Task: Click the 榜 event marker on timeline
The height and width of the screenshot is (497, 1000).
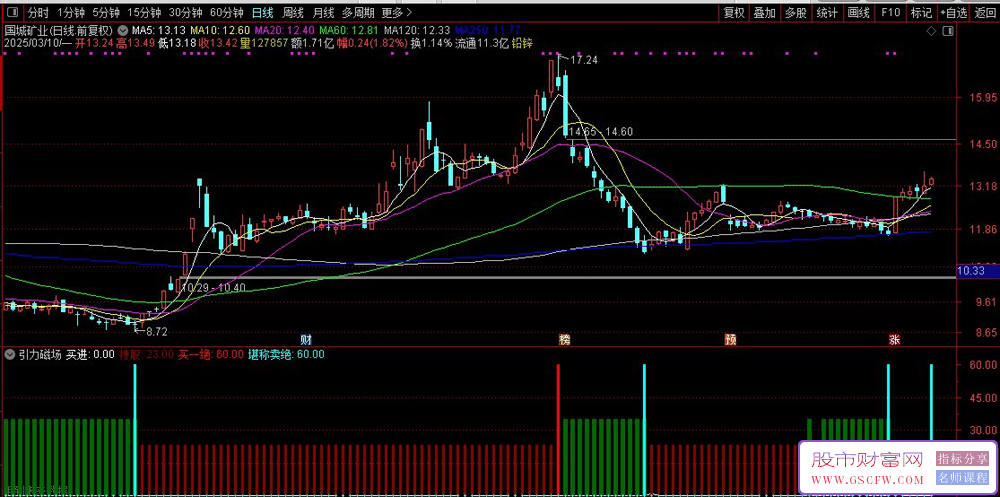Action: pos(564,339)
